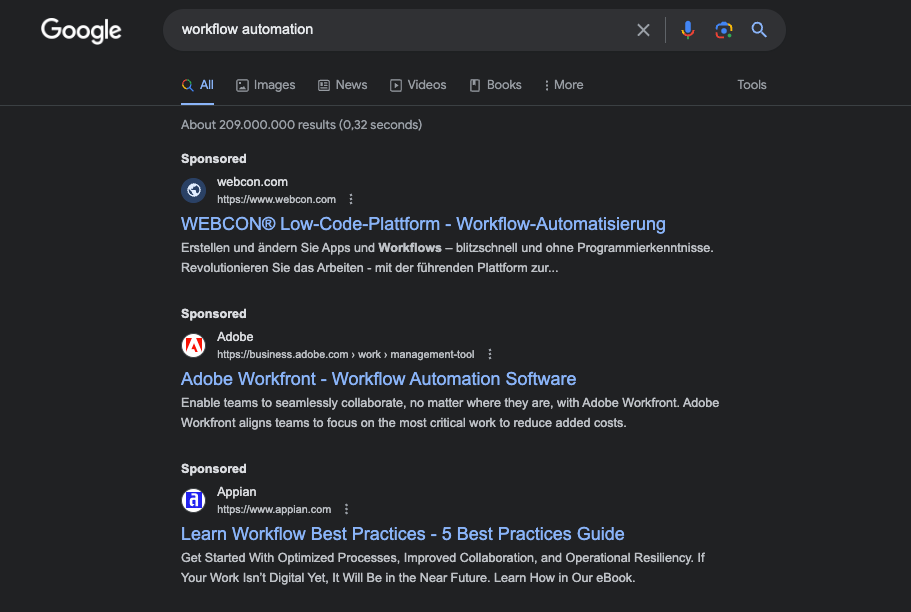
Task: Click the Images tab picture icon
Action: point(242,86)
